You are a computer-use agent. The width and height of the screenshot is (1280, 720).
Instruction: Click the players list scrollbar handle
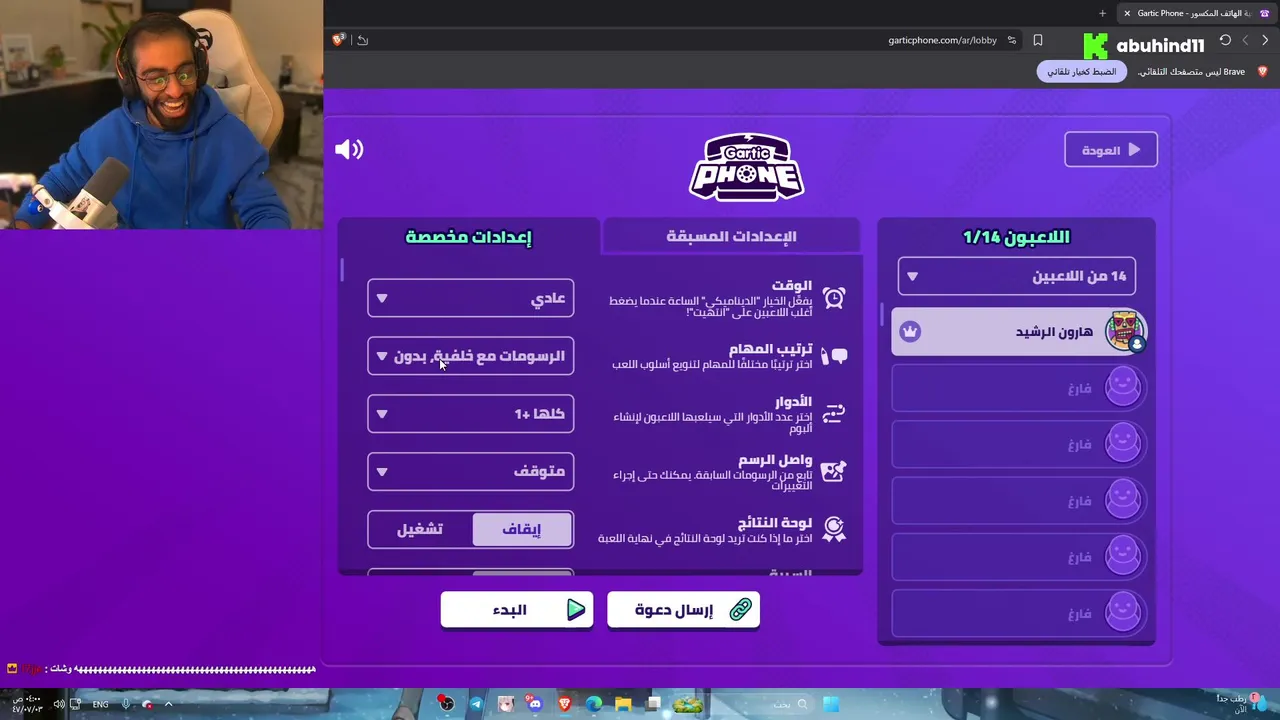882,315
